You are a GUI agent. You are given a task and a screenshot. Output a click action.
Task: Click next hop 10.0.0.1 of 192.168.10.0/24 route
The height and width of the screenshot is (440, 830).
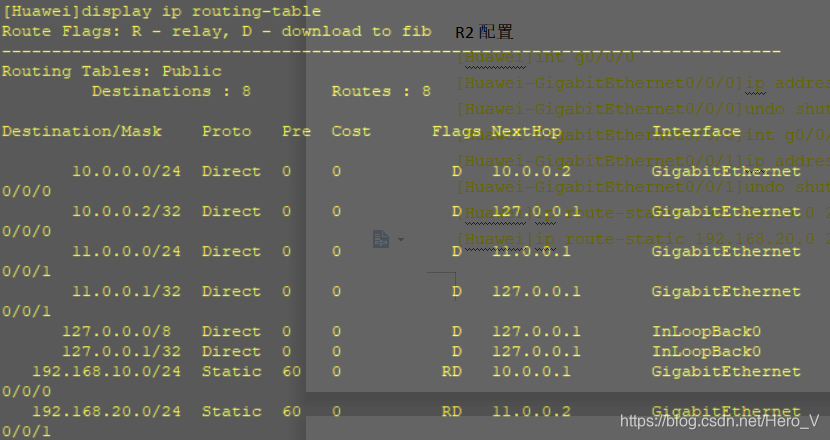point(531,371)
